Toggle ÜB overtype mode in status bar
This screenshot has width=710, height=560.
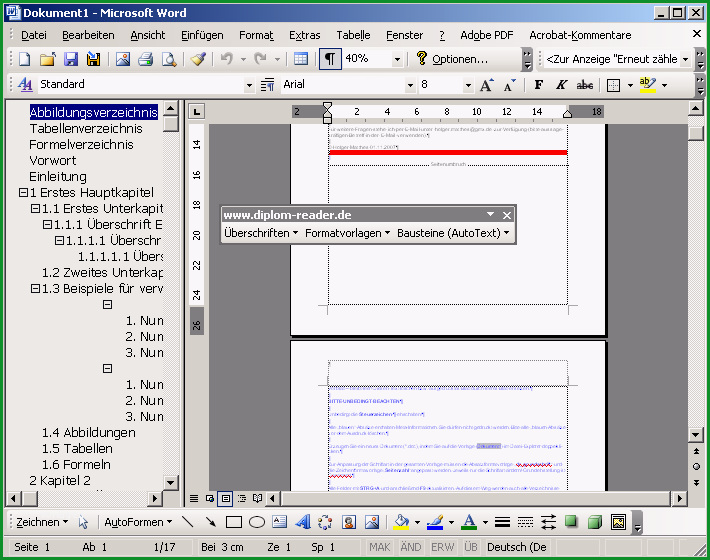pos(470,547)
